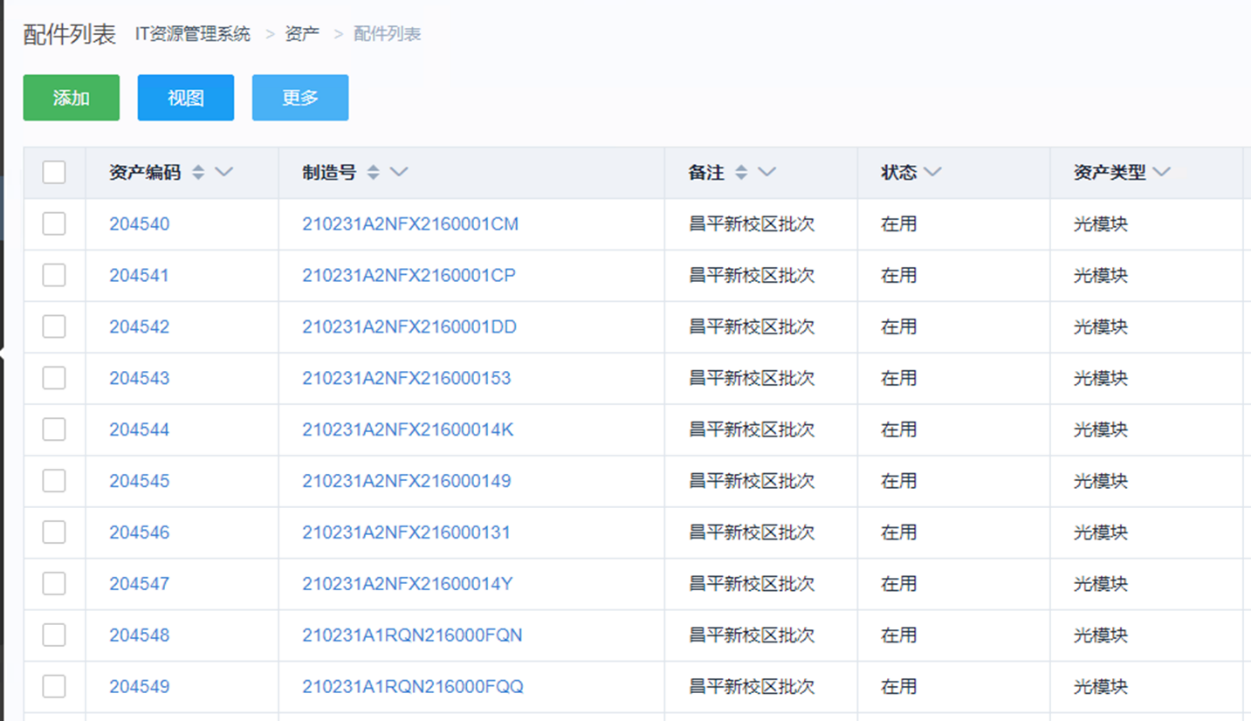Open asset code 204544

[x=139, y=429]
